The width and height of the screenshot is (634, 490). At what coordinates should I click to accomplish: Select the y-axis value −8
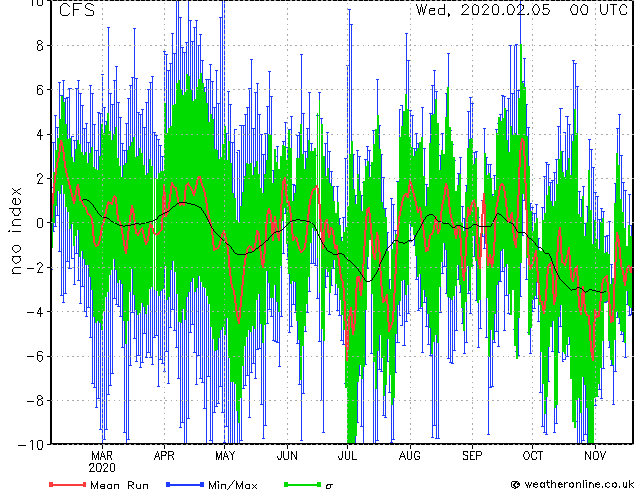tap(35, 401)
